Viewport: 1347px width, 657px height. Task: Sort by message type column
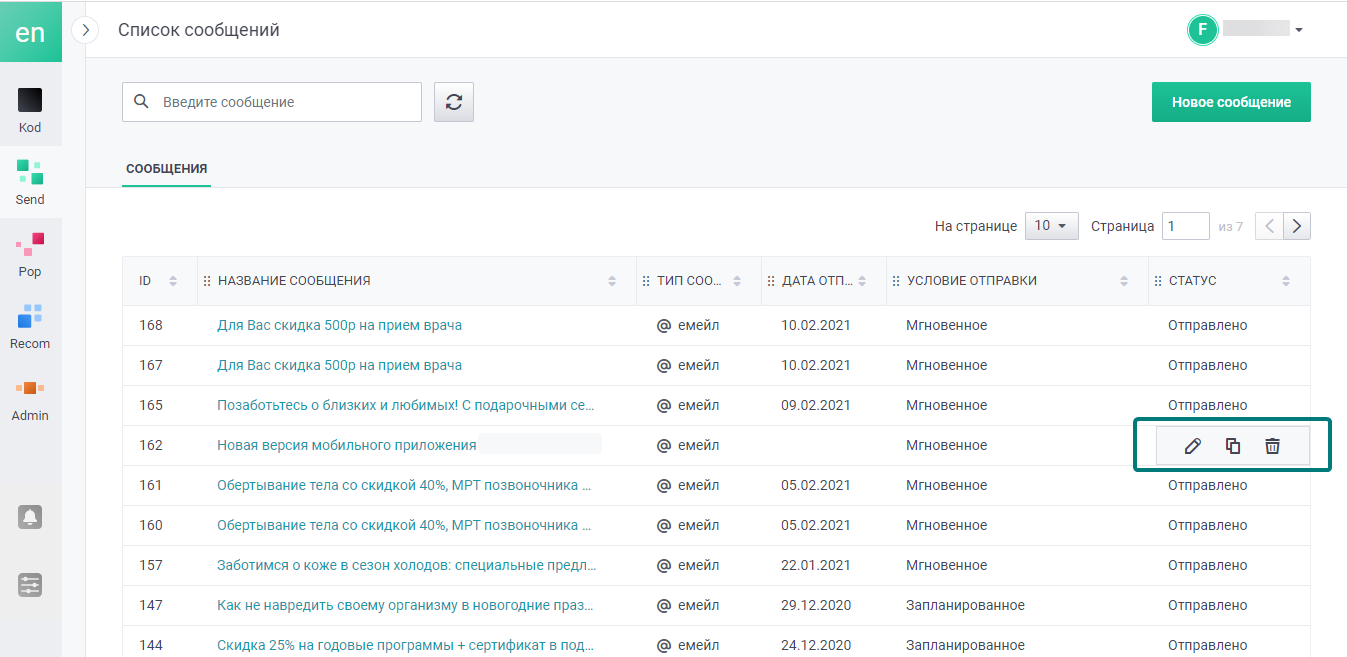(737, 281)
